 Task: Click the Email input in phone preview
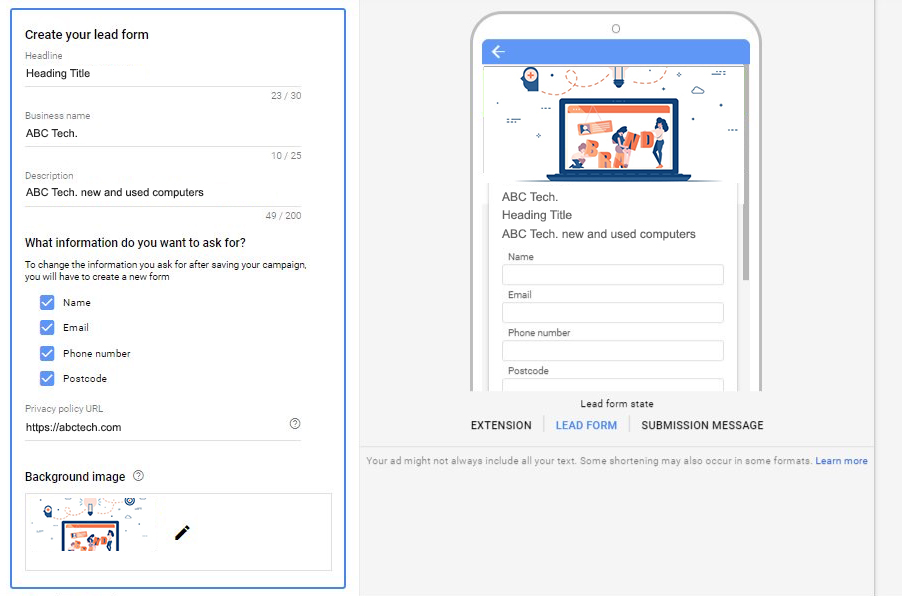coord(613,313)
